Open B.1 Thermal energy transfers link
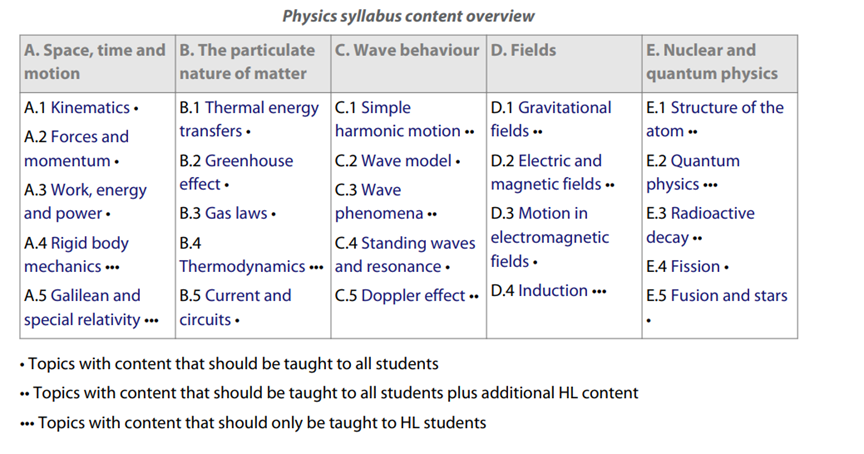Image resolution: width=864 pixels, height=454 pixels. click(249, 120)
